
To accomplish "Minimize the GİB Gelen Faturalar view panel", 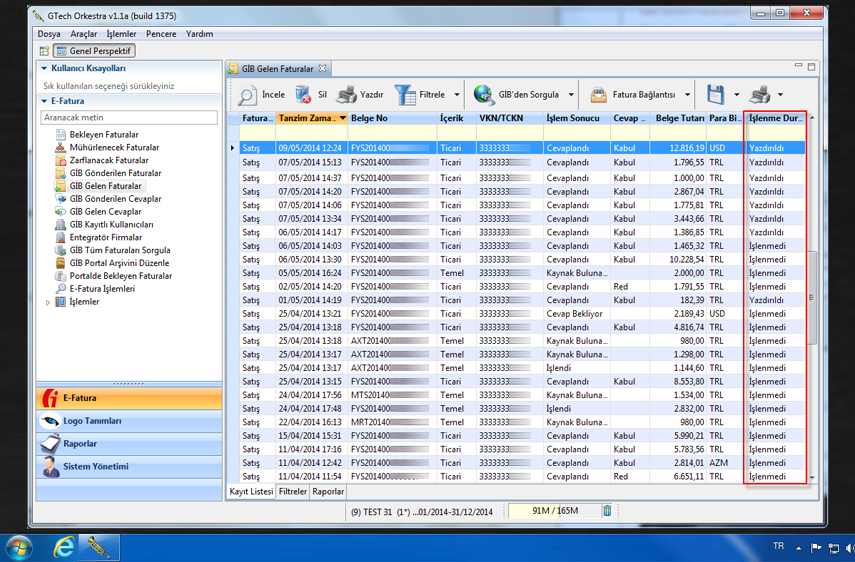I will 798,66.
